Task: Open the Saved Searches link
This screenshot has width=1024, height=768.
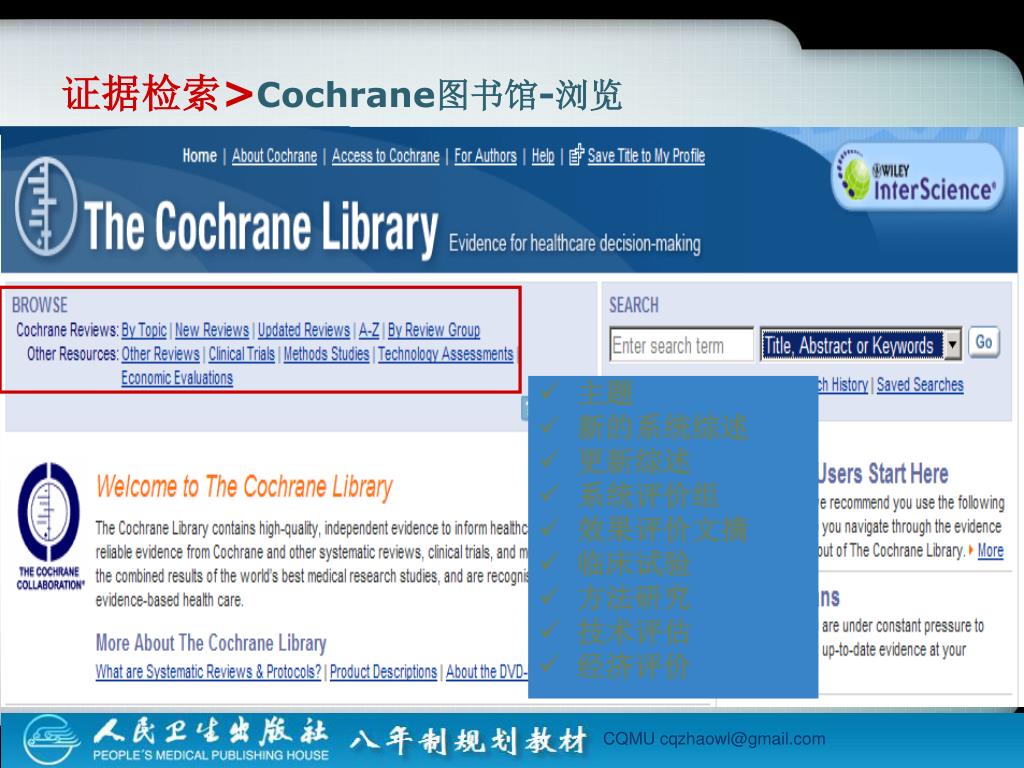Action: click(920, 385)
